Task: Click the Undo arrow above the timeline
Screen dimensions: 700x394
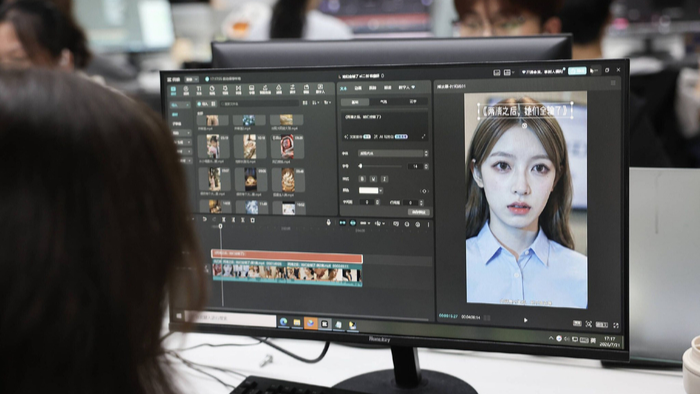Action: (x=204, y=220)
